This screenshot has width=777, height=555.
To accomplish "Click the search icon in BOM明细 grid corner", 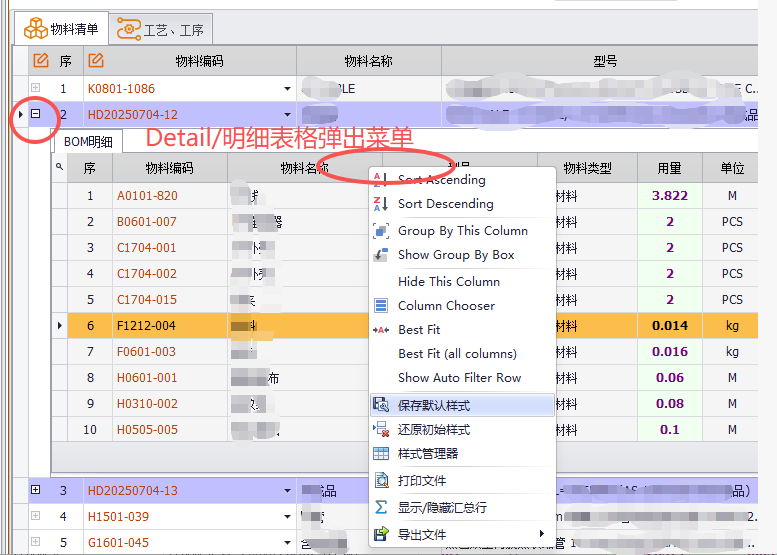I will click(59, 167).
